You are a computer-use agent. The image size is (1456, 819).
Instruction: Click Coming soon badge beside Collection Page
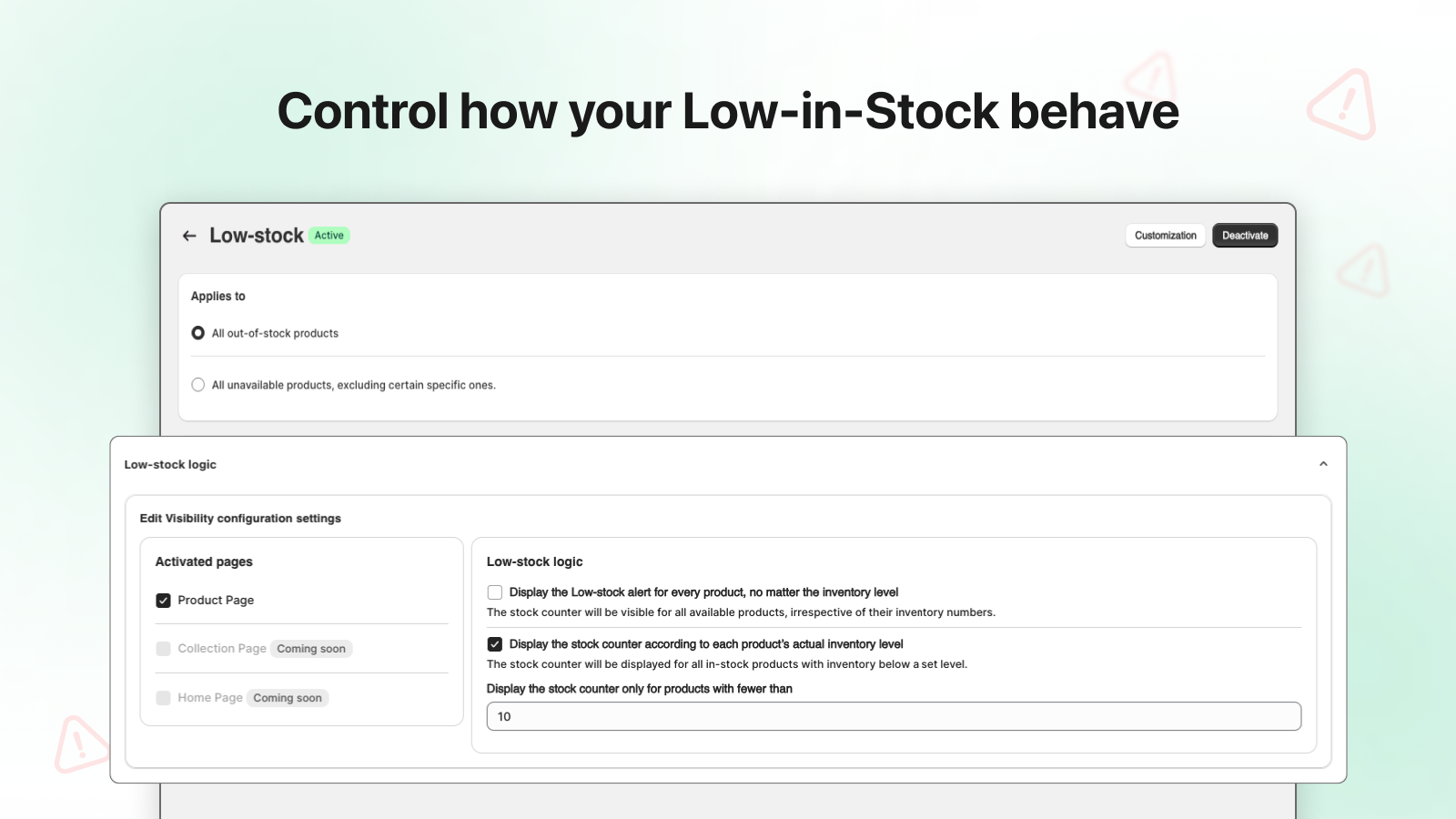[x=311, y=649]
